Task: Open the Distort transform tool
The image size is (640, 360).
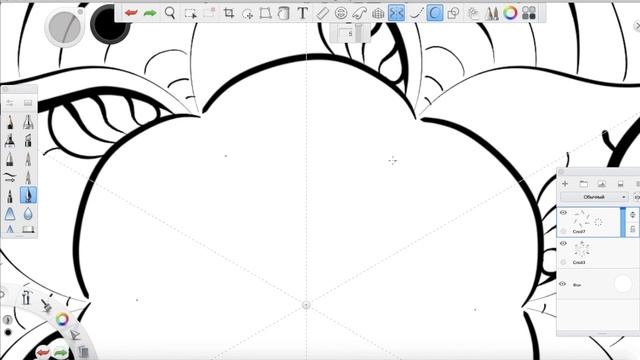Action: [x=266, y=13]
